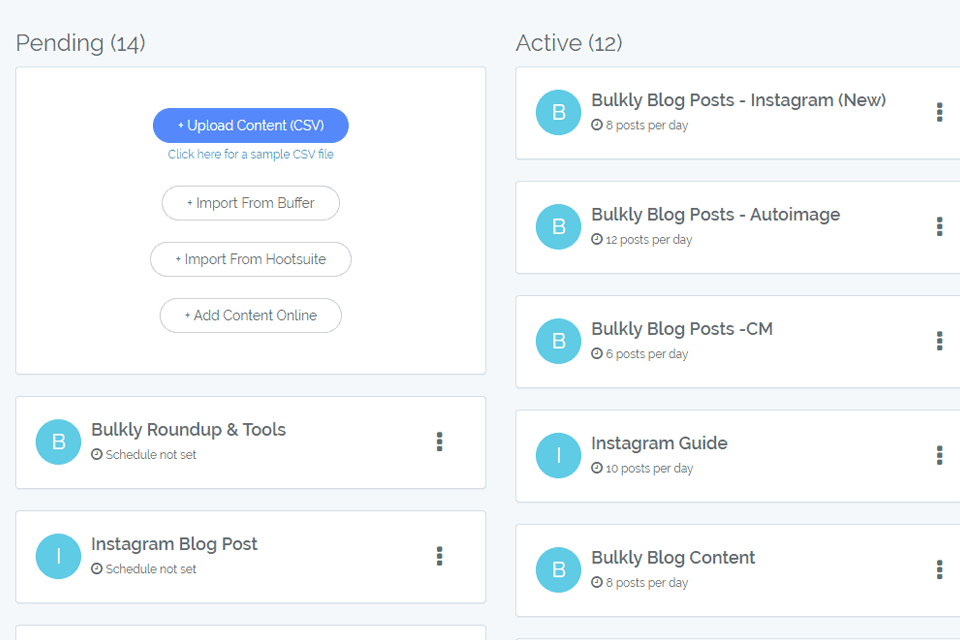960x640 pixels.
Task: Open kebab menu for Instagram Blog Post
Action: click(x=439, y=556)
